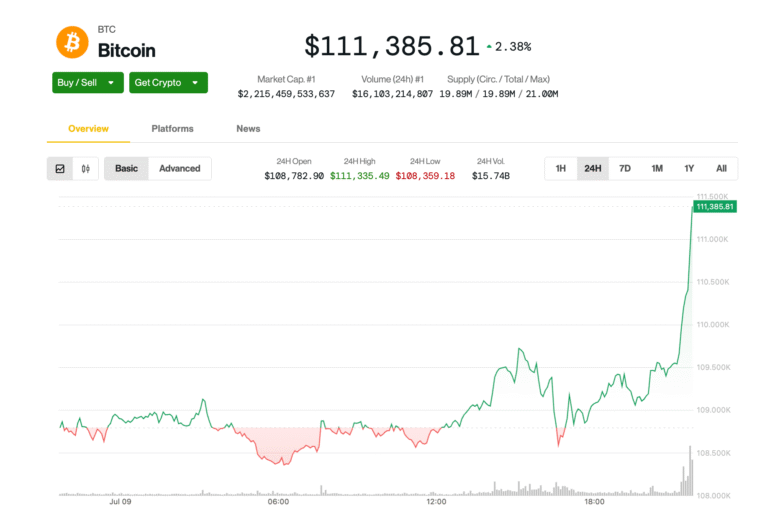Open the Get Crypto dropdown

pyautogui.click(x=168, y=83)
